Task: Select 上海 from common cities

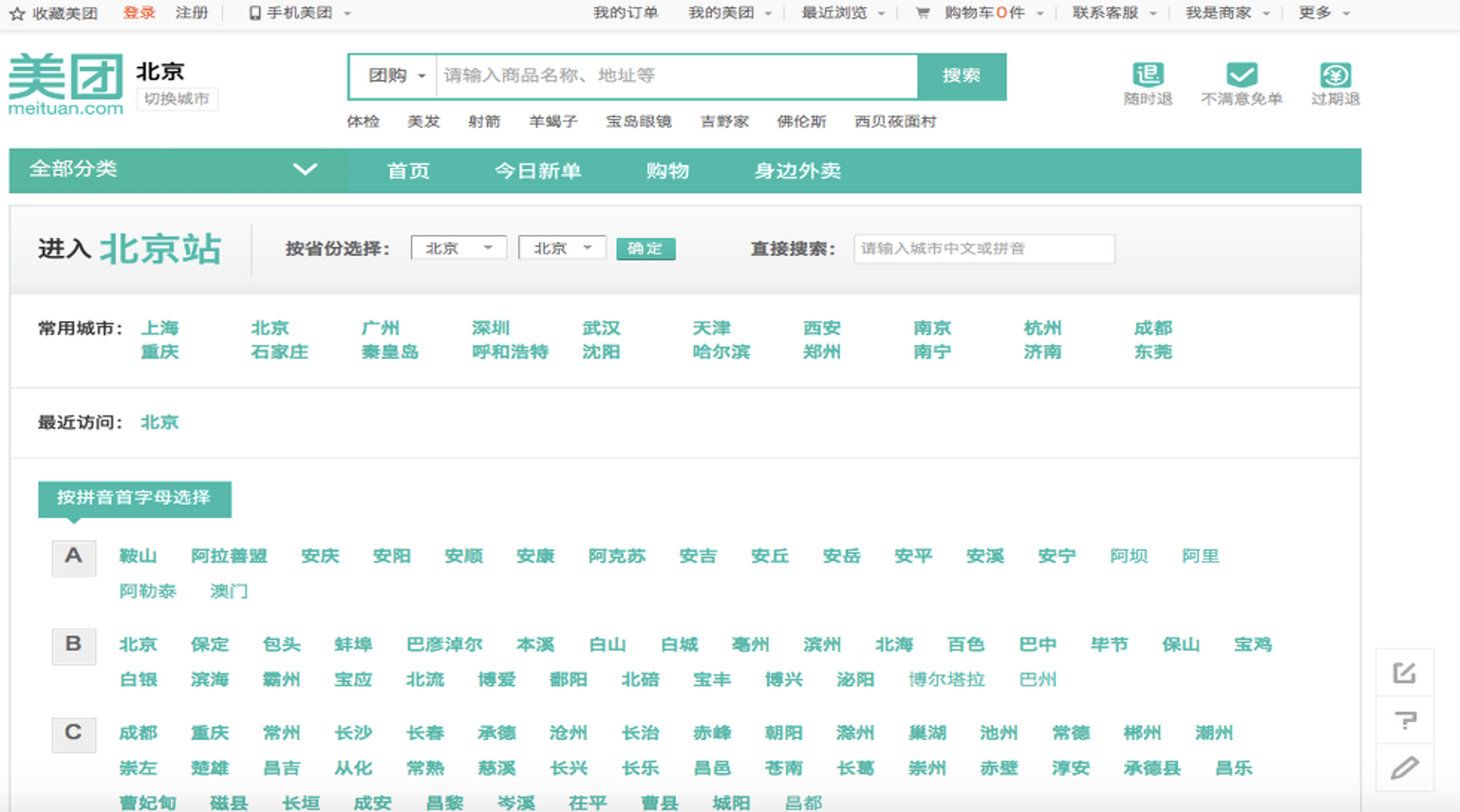Action: pyautogui.click(x=160, y=328)
